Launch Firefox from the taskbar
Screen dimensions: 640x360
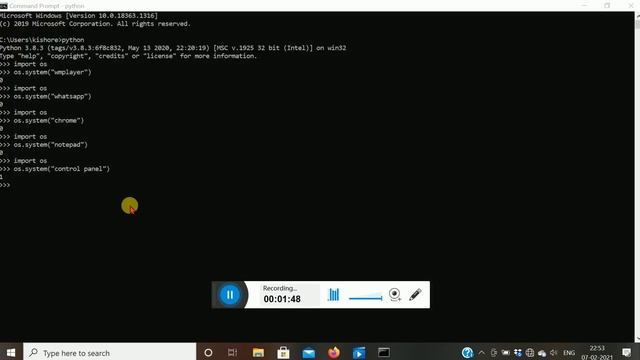coord(334,353)
